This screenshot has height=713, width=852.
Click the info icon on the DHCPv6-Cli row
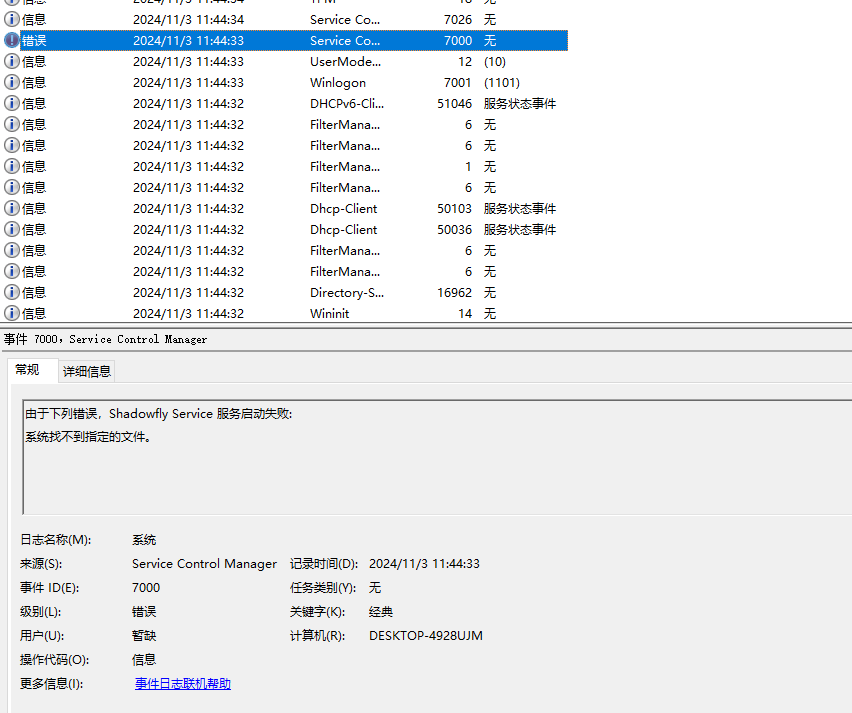point(11,103)
